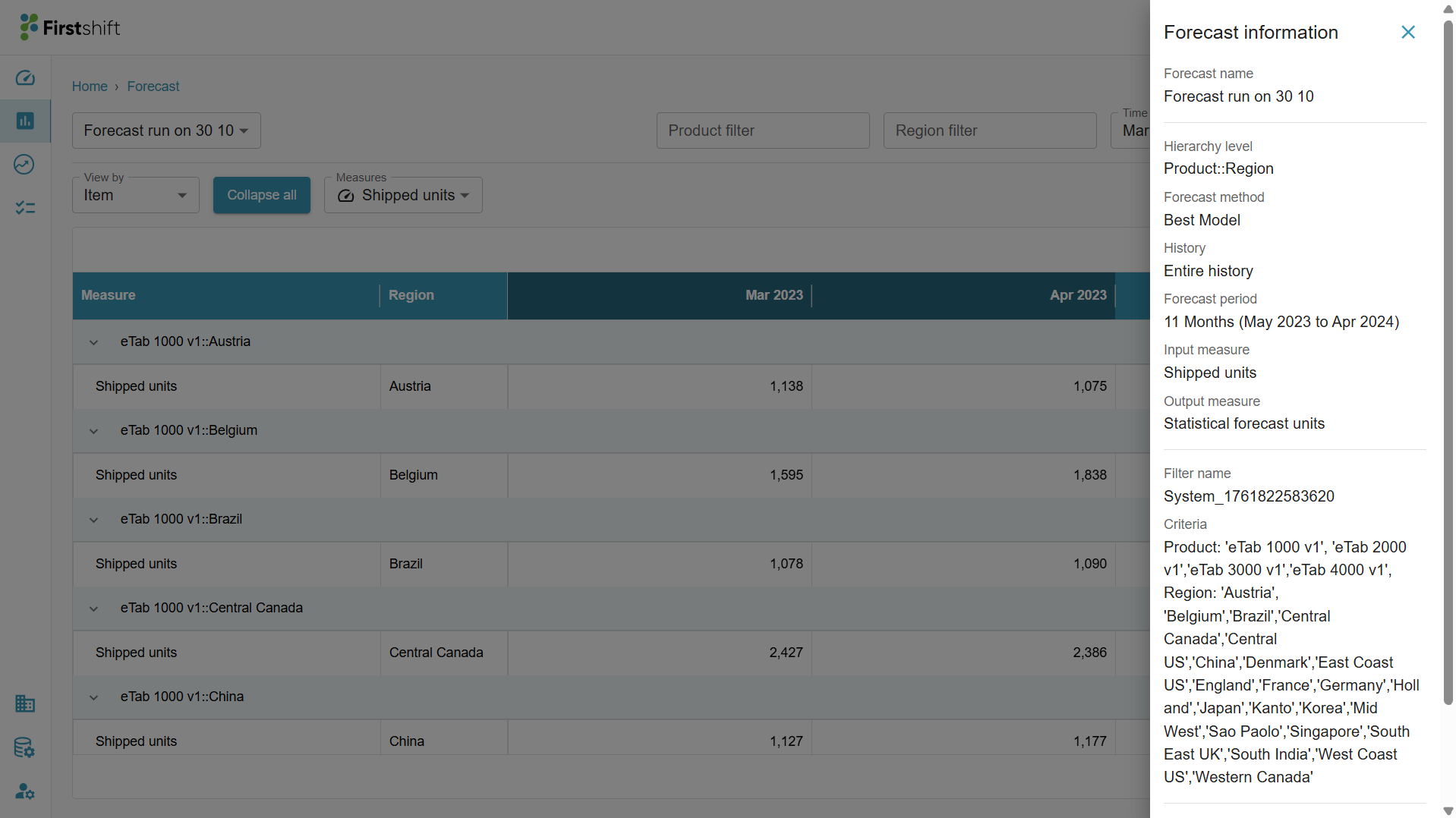1456x818 pixels.
Task: Click the Product::Region hierarchy level value
Action: 1218,168
